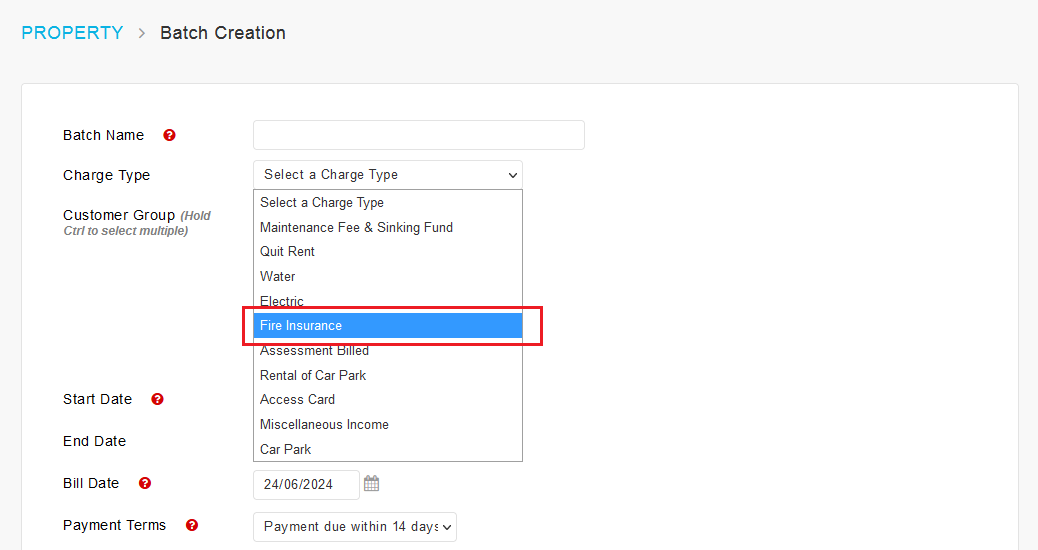This screenshot has width=1038, height=550.
Task: Choose Quit Rent from the list
Action: [x=388, y=252]
